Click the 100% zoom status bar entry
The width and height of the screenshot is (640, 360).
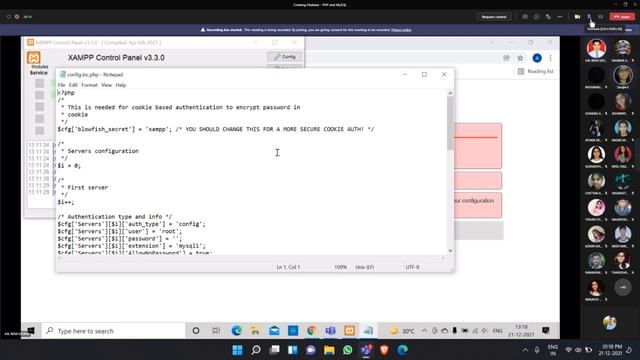pyautogui.click(x=340, y=267)
